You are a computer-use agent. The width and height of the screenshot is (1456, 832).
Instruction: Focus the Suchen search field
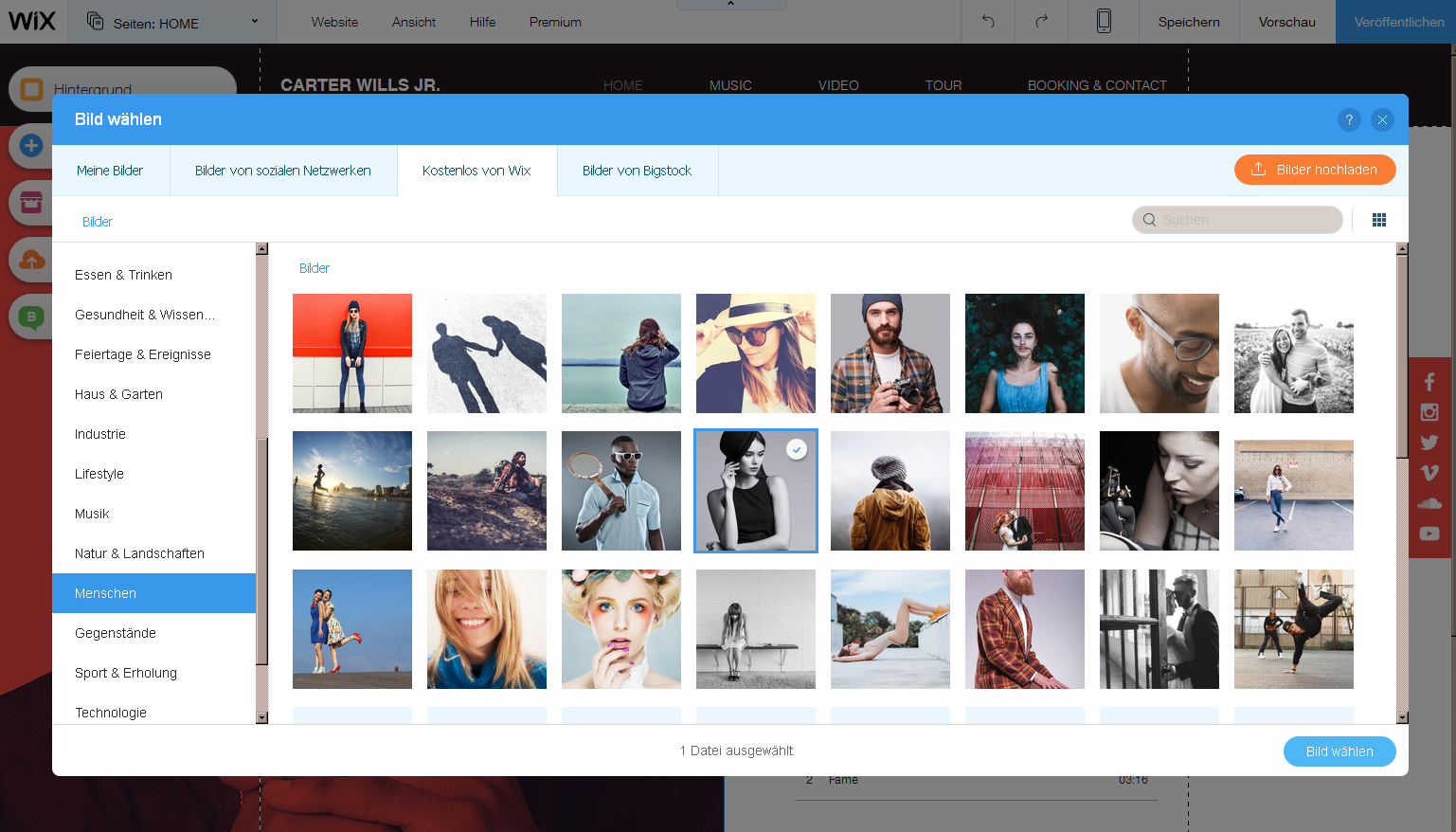[x=1237, y=220]
